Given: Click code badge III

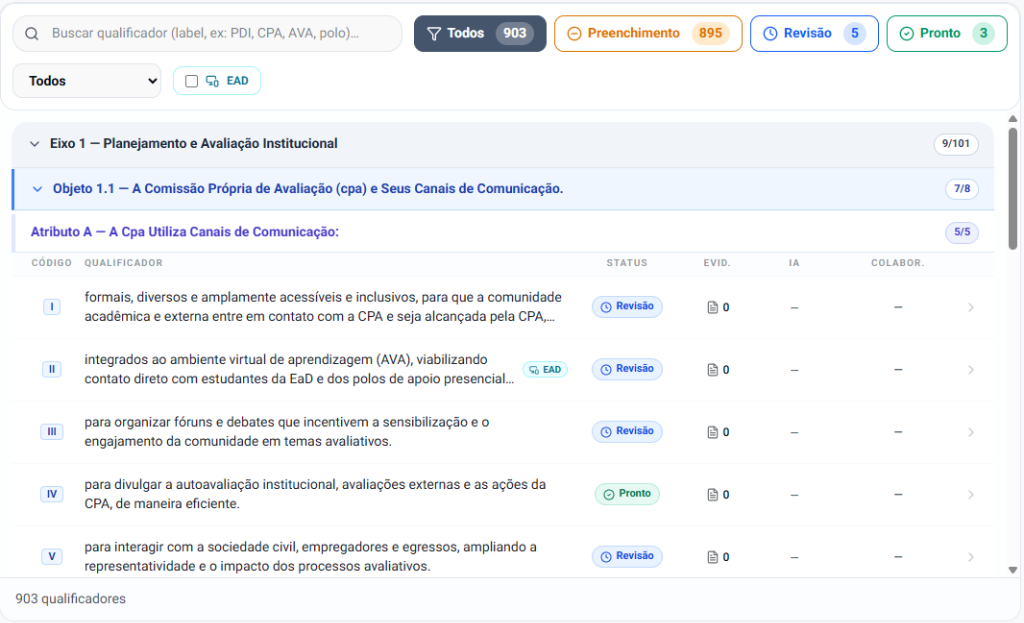Looking at the screenshot, I should coord(52,432).
